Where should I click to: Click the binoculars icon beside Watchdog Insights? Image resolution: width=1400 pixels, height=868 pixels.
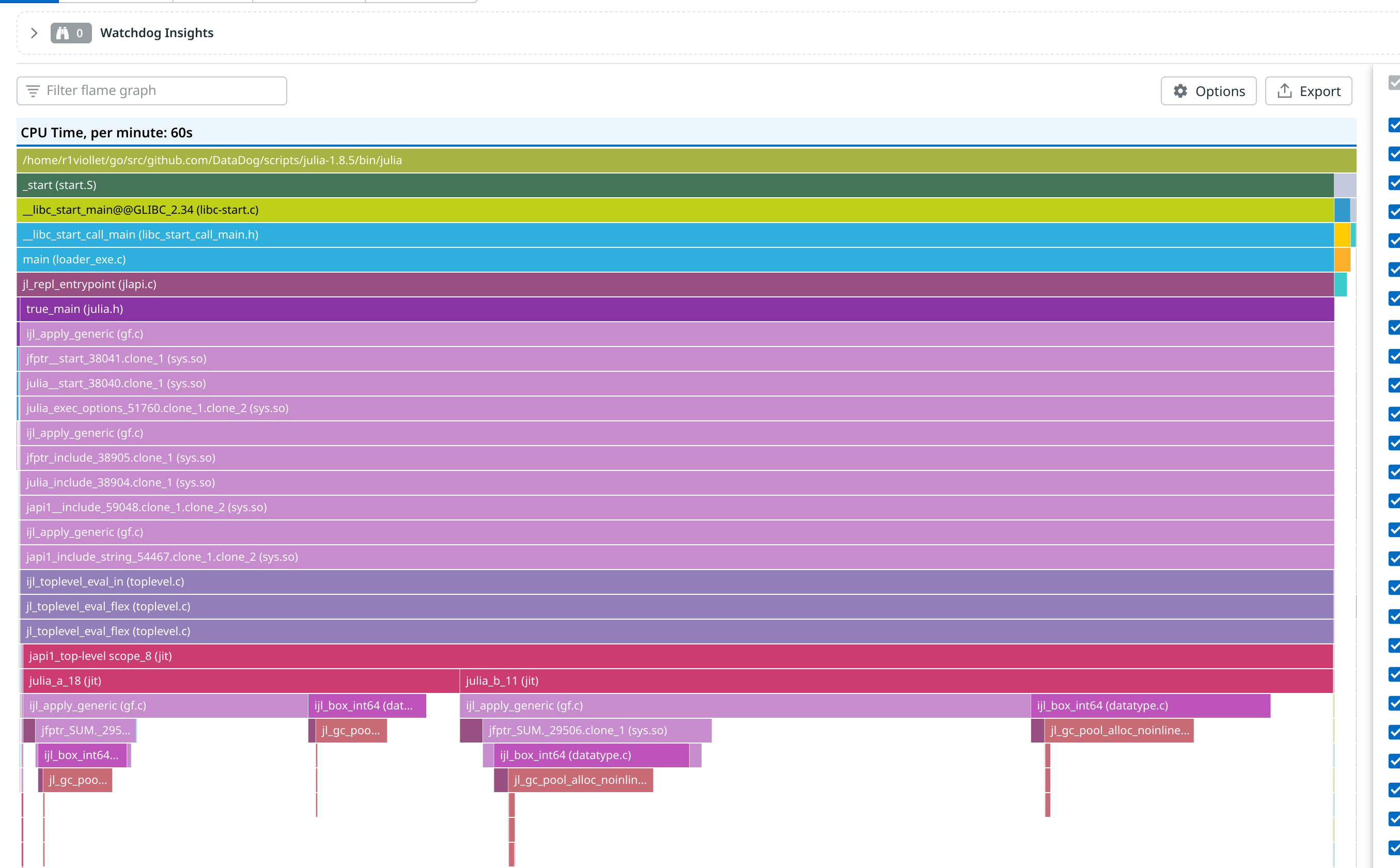[63, 33]
